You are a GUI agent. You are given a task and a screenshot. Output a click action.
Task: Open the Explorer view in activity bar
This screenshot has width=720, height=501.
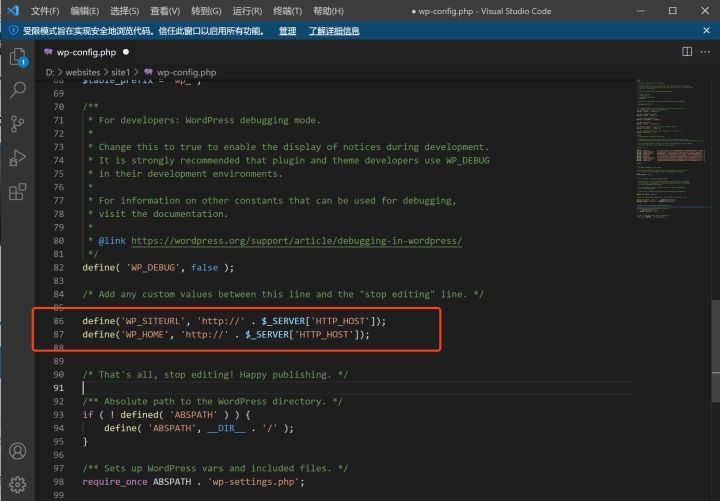pos(17,58)
